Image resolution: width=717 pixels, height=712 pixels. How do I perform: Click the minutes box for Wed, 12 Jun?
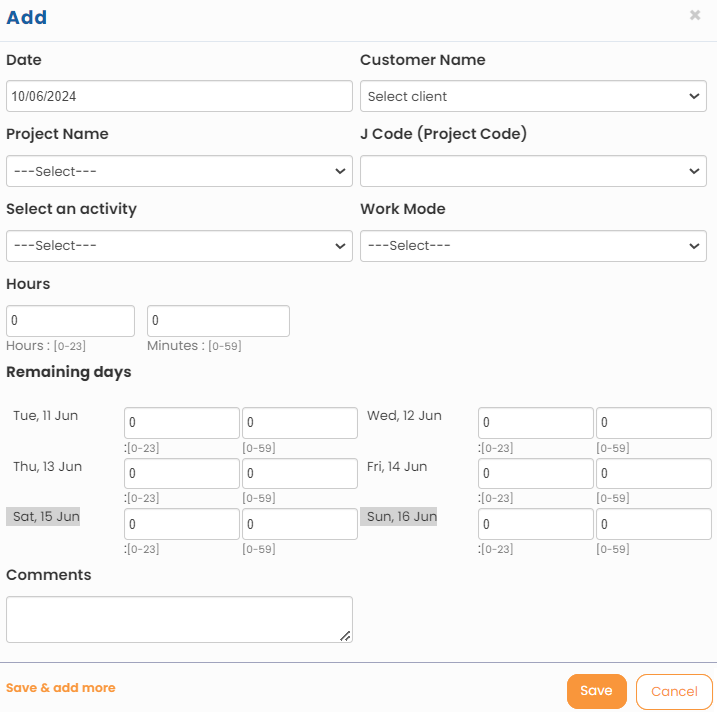point(654,423)
